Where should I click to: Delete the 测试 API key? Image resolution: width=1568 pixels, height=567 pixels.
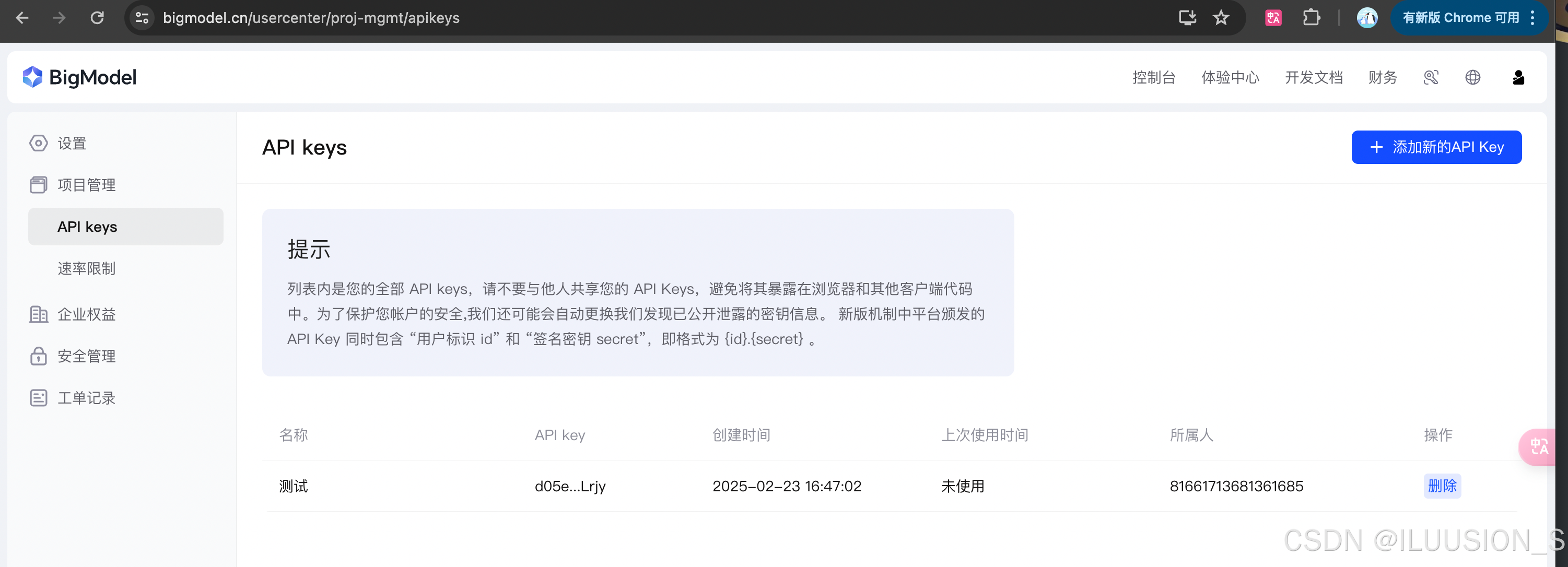click(1442, 486)
